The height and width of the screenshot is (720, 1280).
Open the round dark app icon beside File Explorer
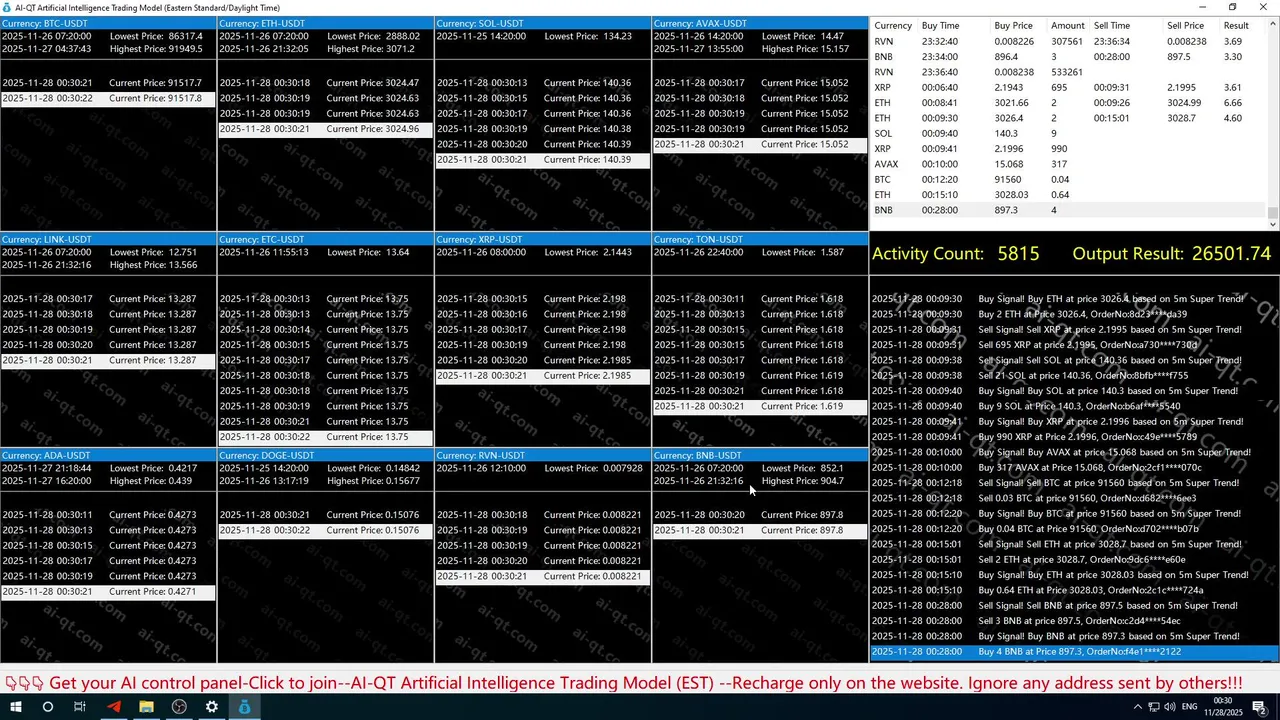179,707
